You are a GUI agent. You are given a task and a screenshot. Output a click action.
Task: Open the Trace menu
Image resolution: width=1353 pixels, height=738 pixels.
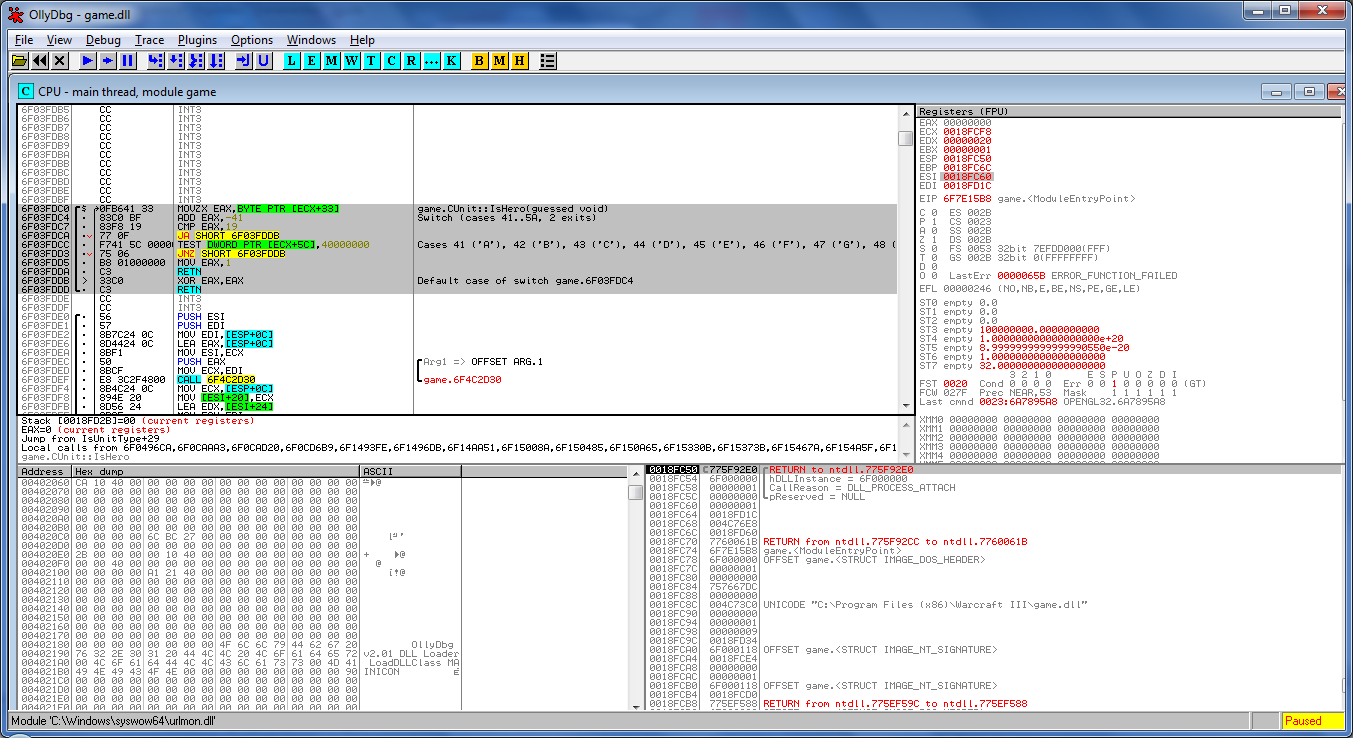149,40
